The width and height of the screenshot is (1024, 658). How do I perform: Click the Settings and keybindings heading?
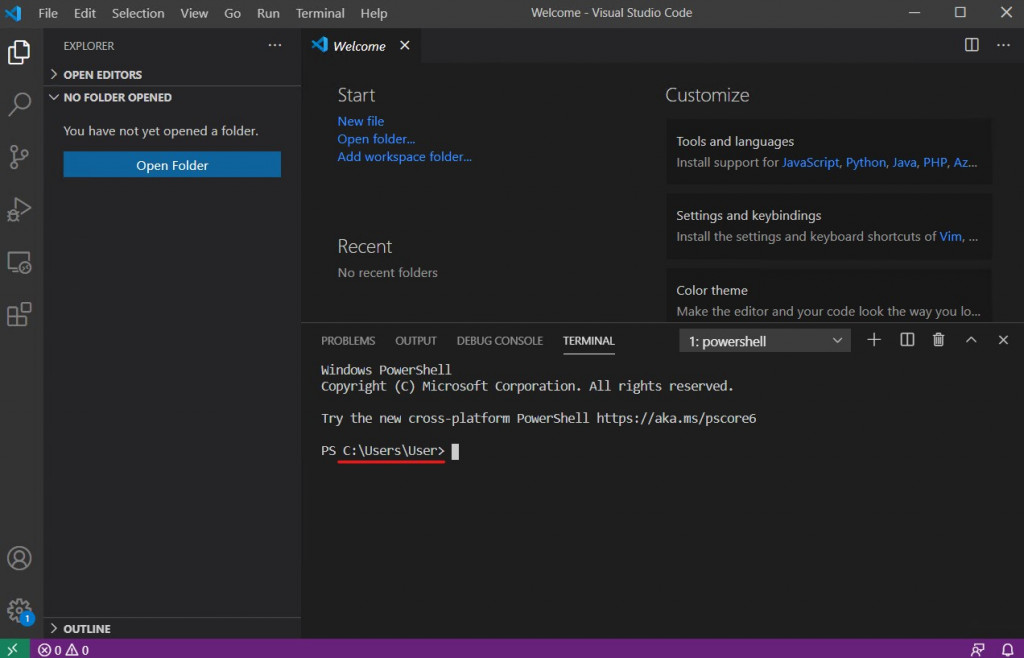click(x=748, y=215)
